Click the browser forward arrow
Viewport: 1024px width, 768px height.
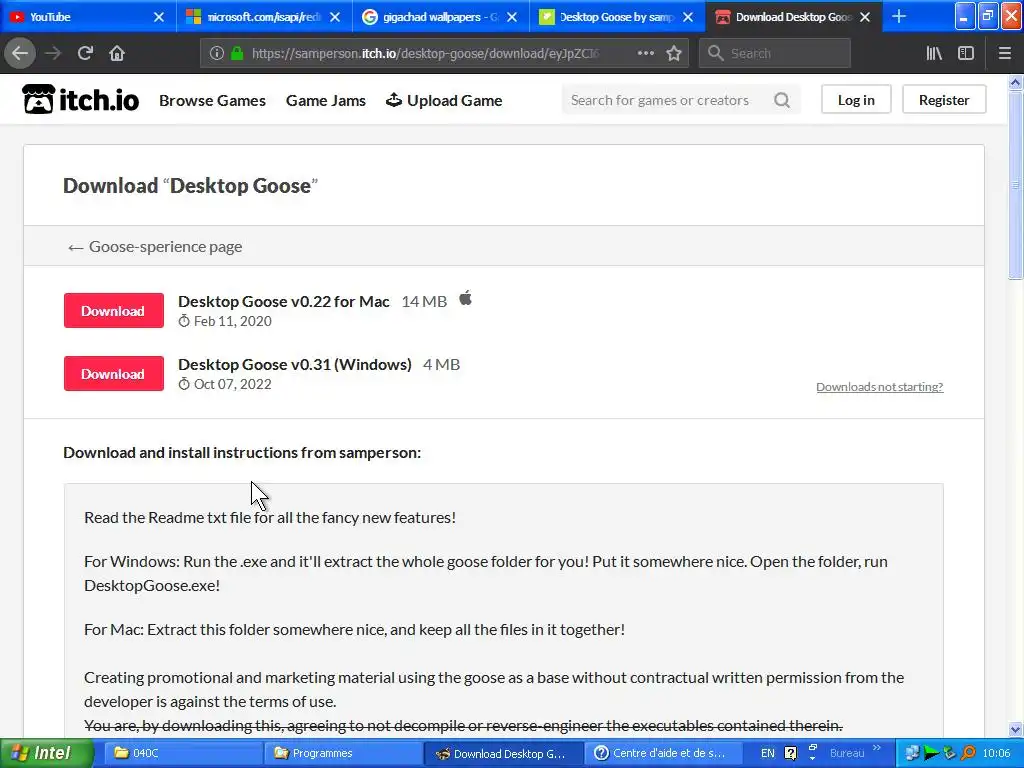coord(53,53)
